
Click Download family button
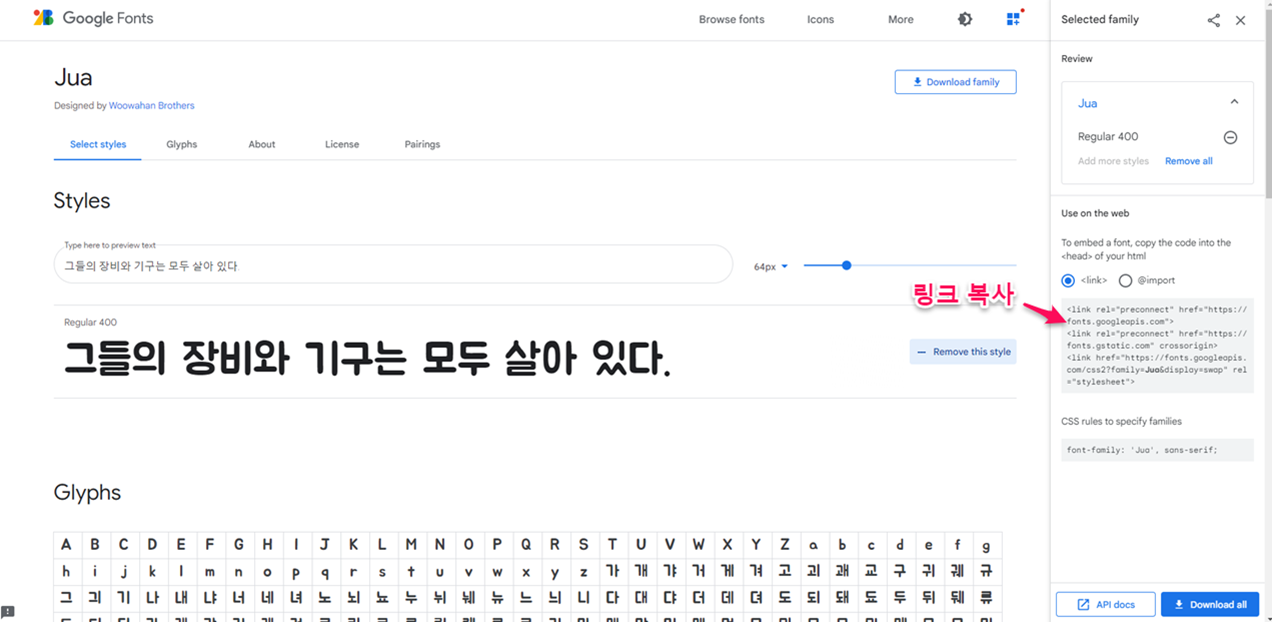pyautogui.click(x=955, y=82)
